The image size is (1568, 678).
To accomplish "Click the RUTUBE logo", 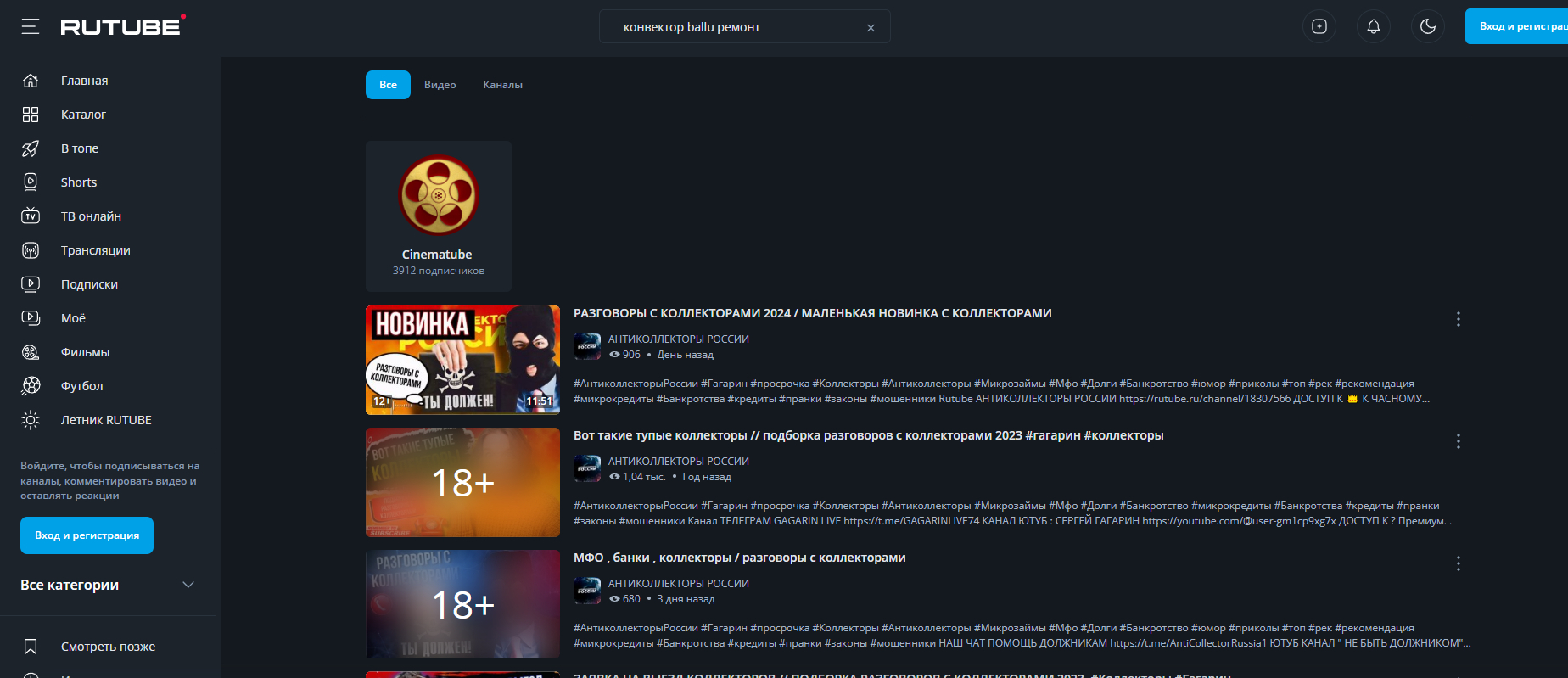I will [123, 26].
